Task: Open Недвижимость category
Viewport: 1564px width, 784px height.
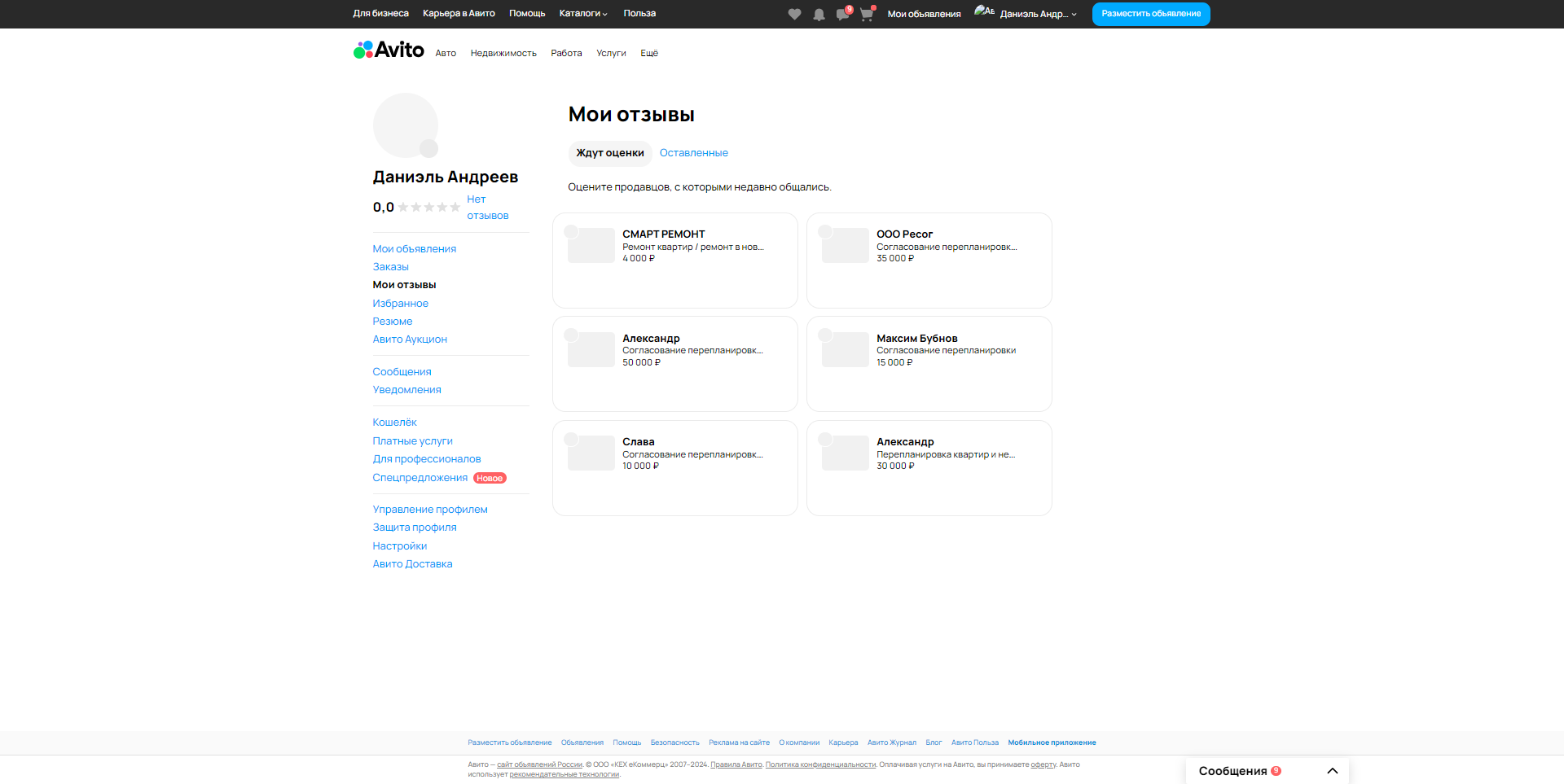Action: [x=503, y=53]
